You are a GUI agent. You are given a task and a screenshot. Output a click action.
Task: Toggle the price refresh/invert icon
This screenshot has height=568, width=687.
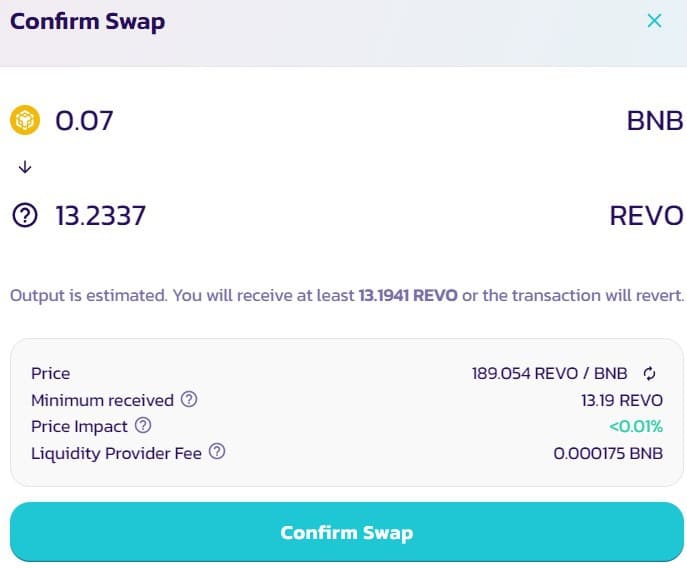pos(649,373)
